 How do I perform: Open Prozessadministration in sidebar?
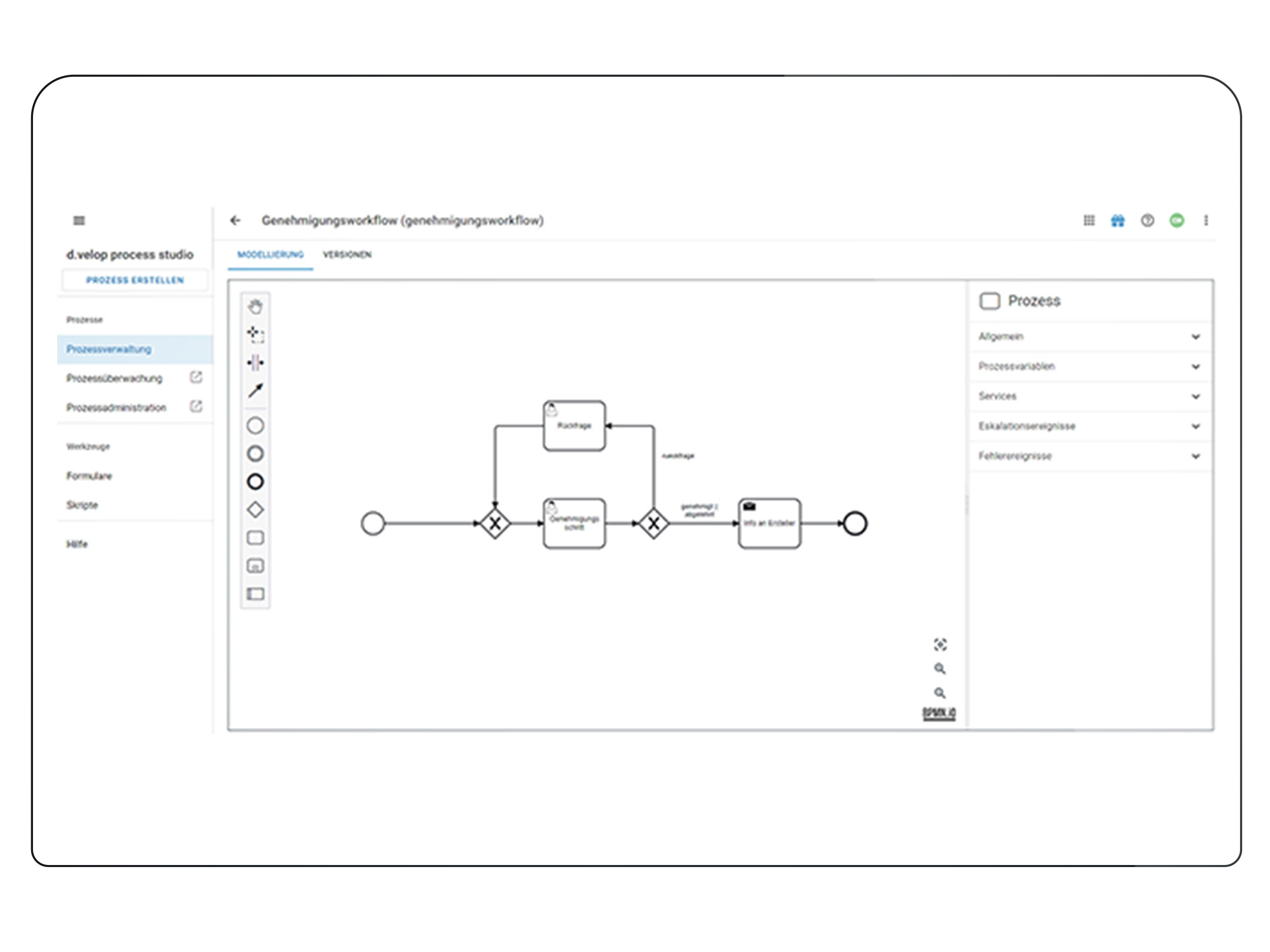[x=116, y=407]
